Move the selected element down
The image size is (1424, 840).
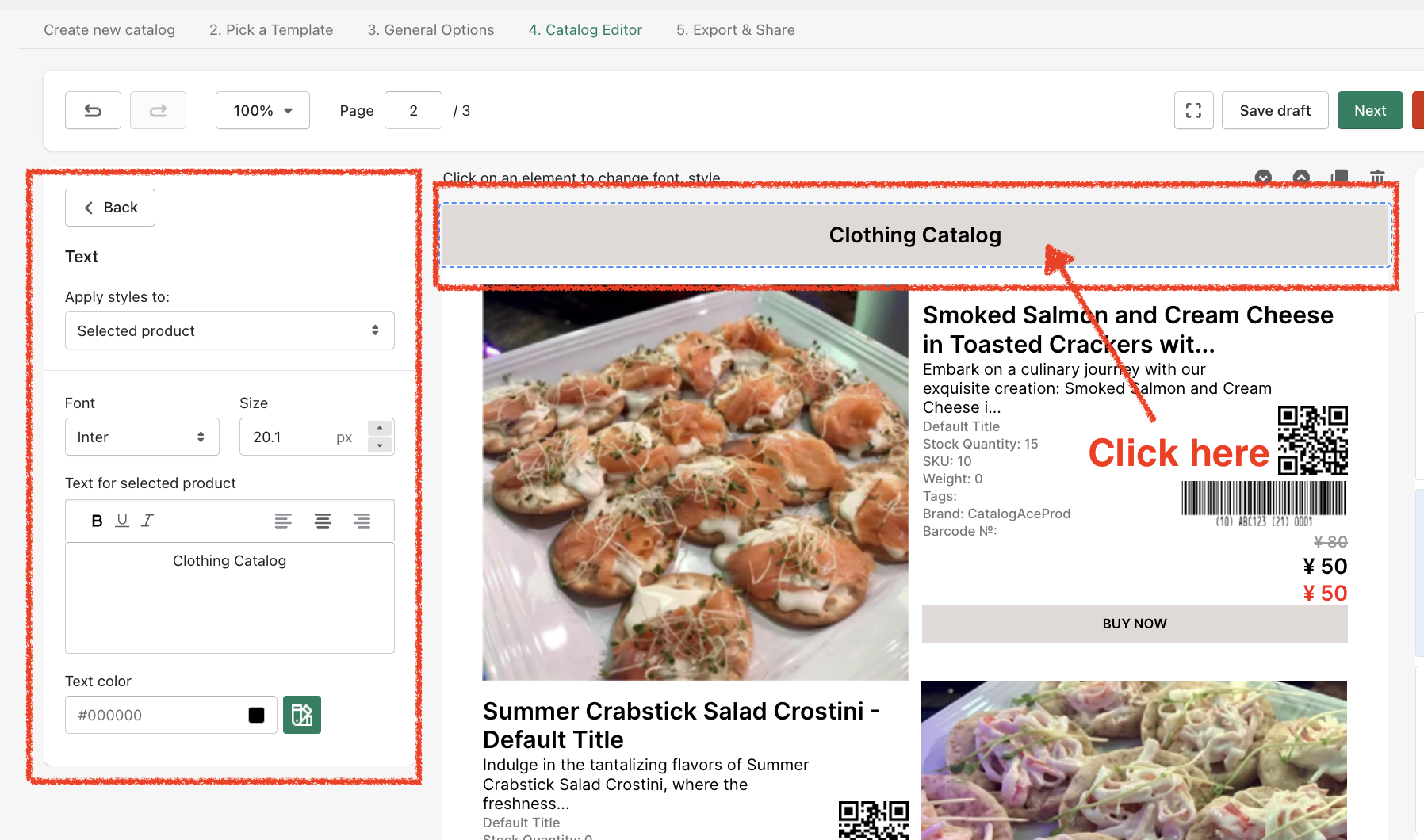tap(1263, 177)
